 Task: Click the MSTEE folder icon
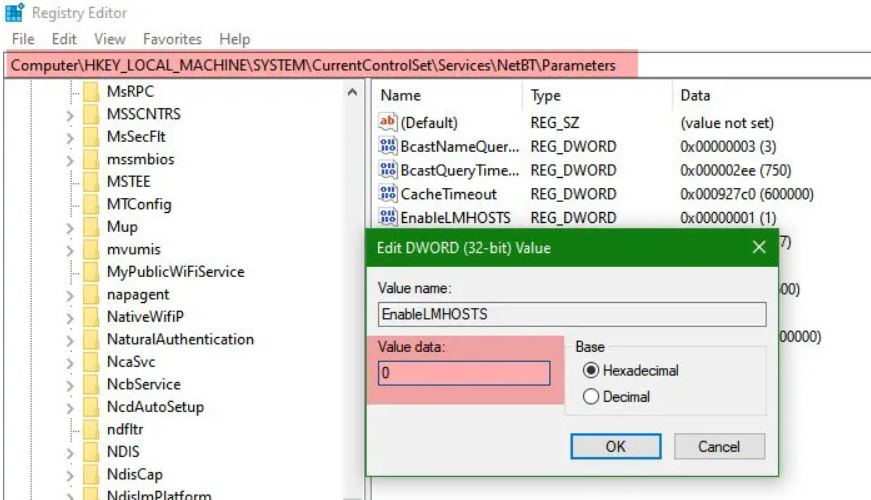point(91,181)
